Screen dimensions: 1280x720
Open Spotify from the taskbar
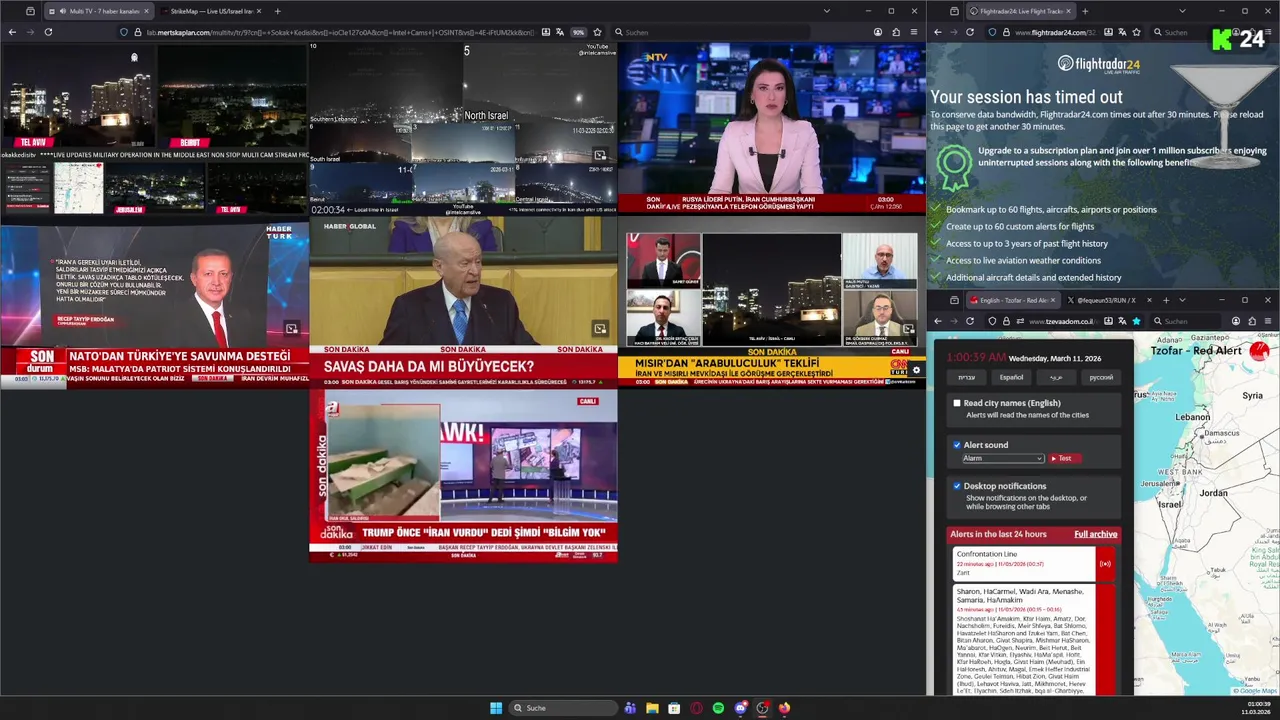(x=718, y=708)
